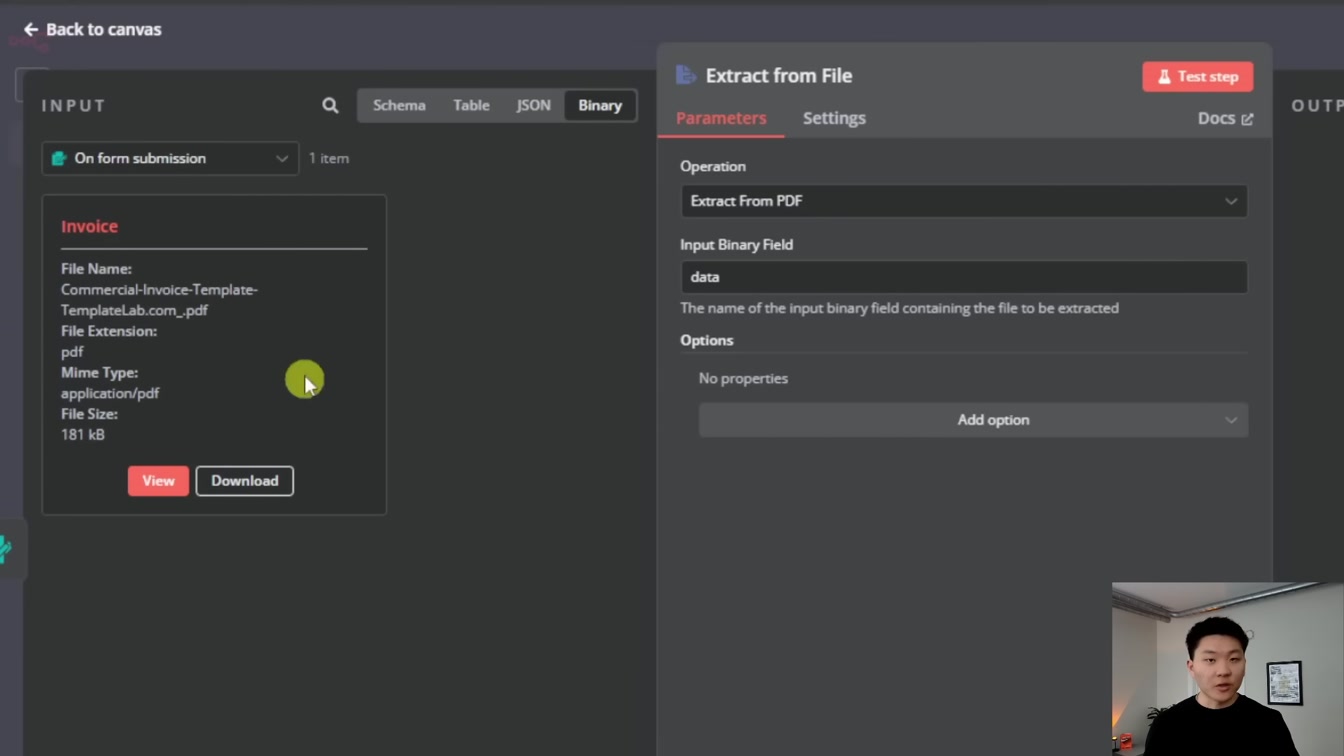Open the Operation dropdown
The height and width of the screenshot is (756, 1344).
(964, 201)
